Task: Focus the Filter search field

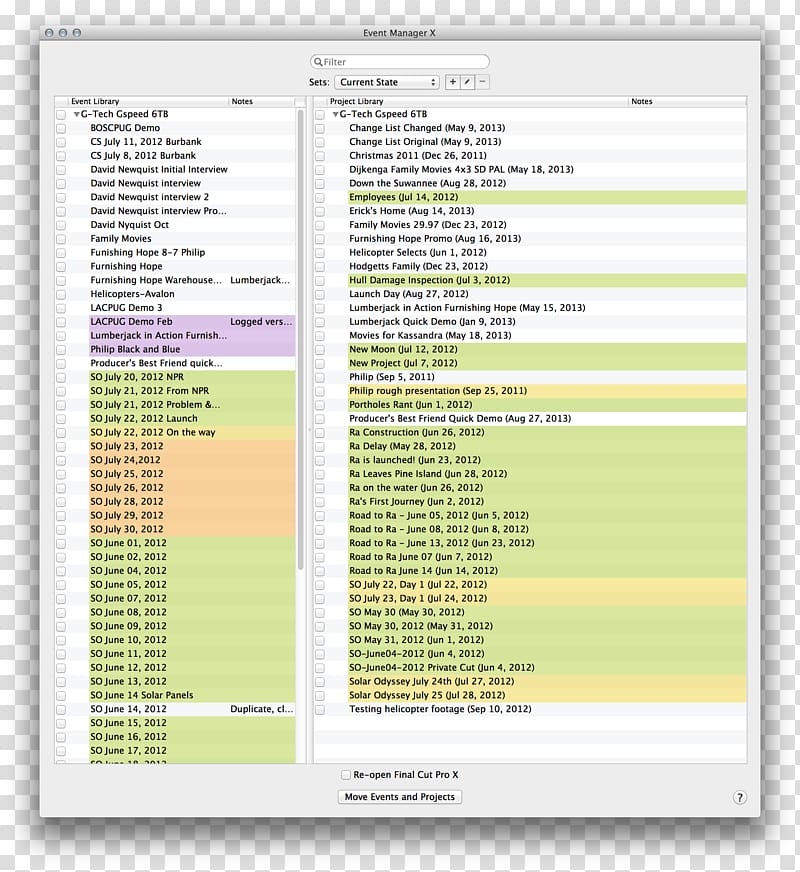Action: pos(400,62)
